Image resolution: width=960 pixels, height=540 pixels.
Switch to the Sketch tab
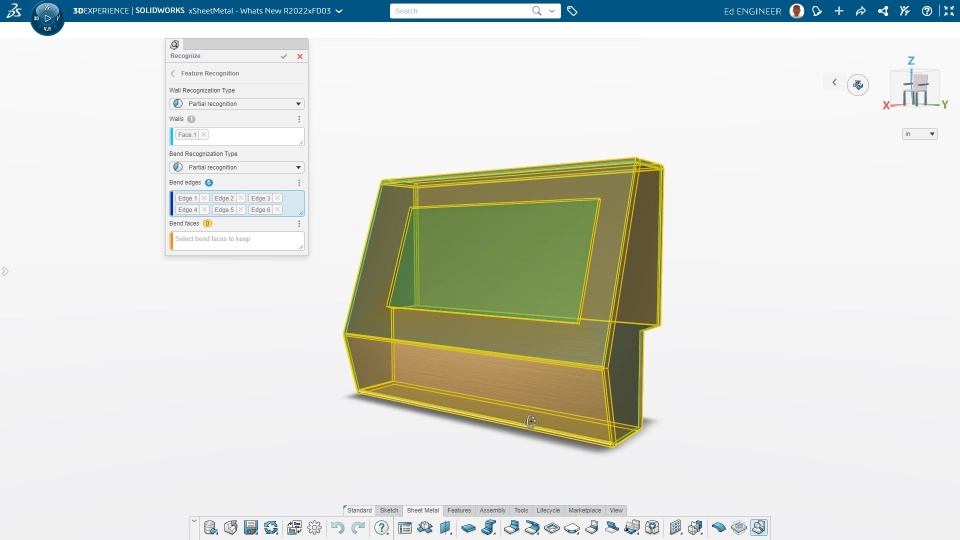click(389, 510)
